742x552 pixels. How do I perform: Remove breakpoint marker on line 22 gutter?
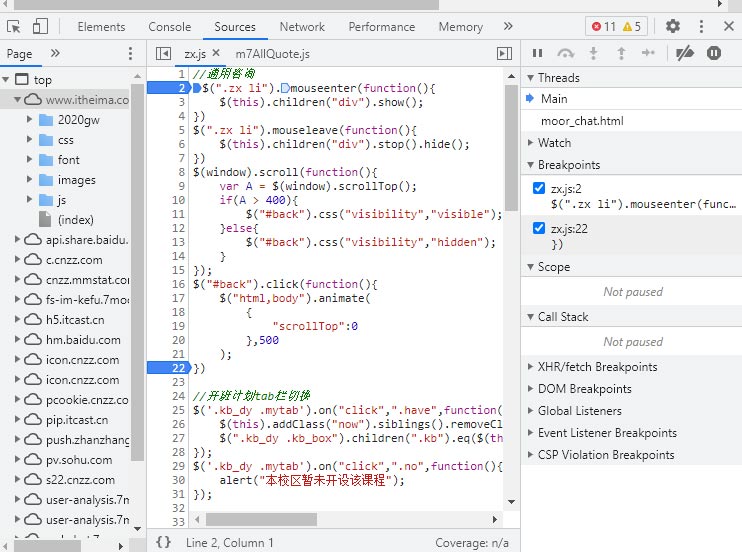[168, 368]
